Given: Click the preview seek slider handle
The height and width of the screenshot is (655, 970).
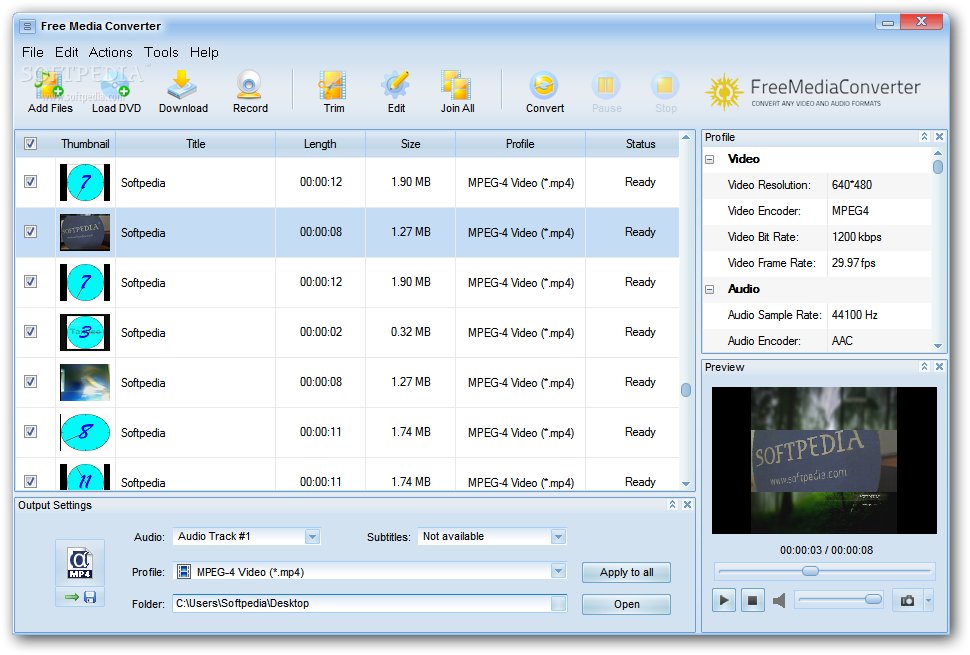Looking at the screenshot, I should (x=810, y=571).
